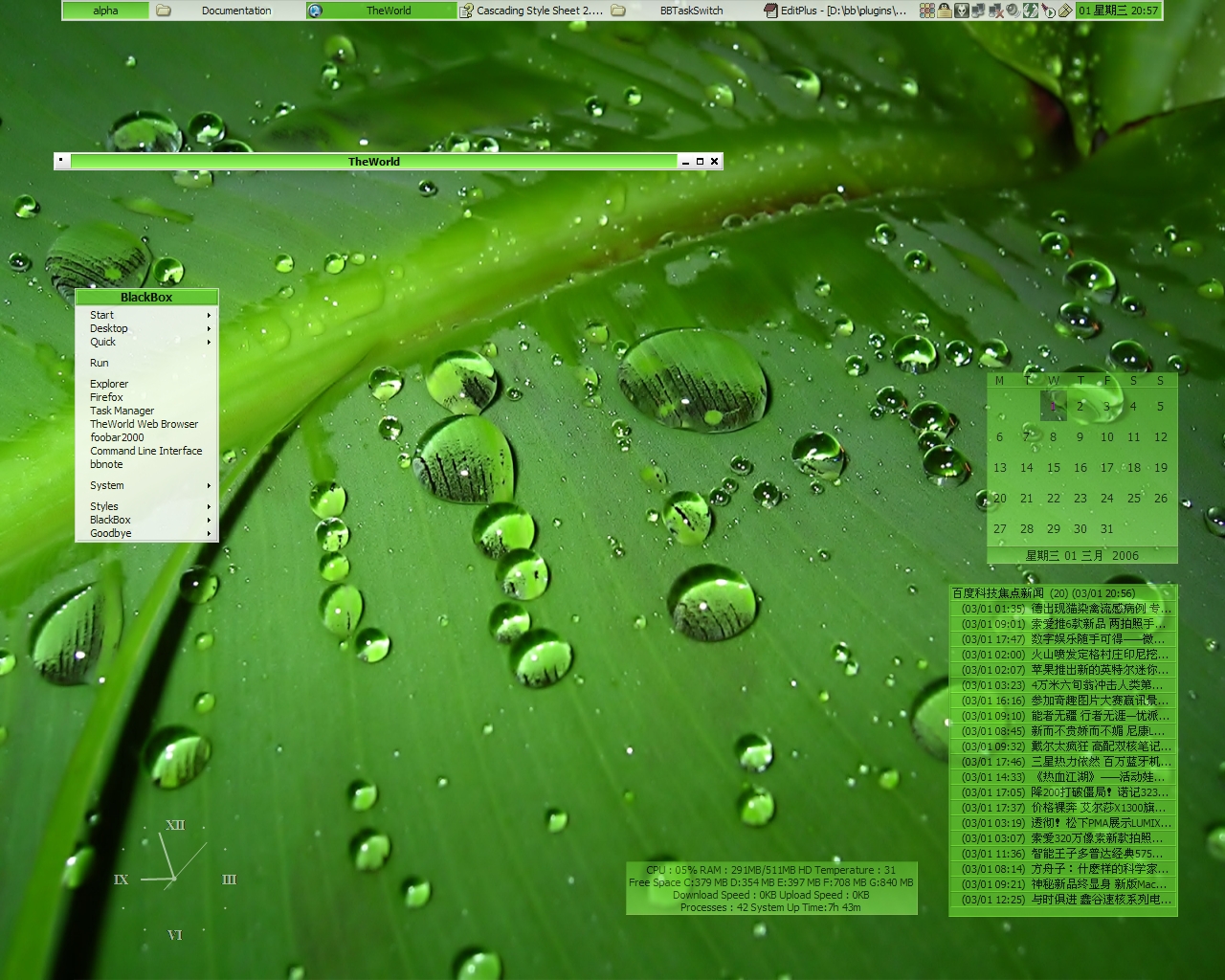Expand the Start submenu in BlackBox menu
1225x980 pixels.
tap(146, 315)
